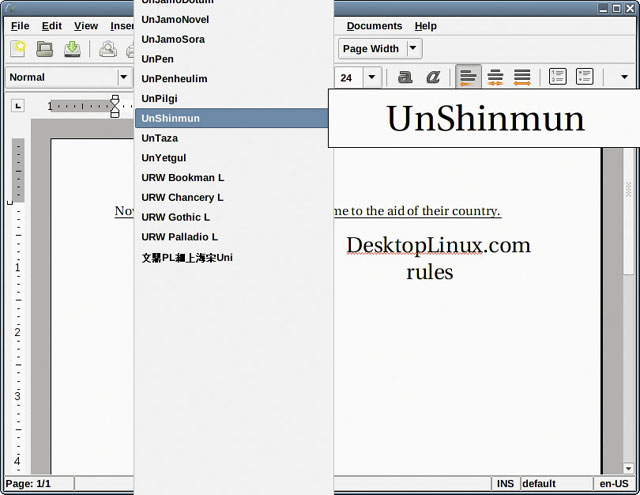This screenshot has width=640, height=495.
Task: Toggle italic text formatting
Action: [433, 77]
